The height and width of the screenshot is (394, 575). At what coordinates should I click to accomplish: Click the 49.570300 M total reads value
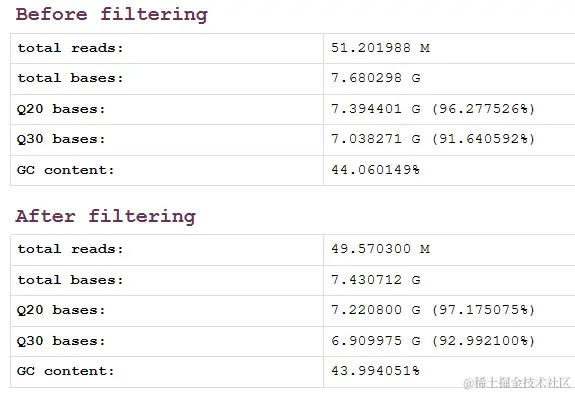click(x=380, y=249)
